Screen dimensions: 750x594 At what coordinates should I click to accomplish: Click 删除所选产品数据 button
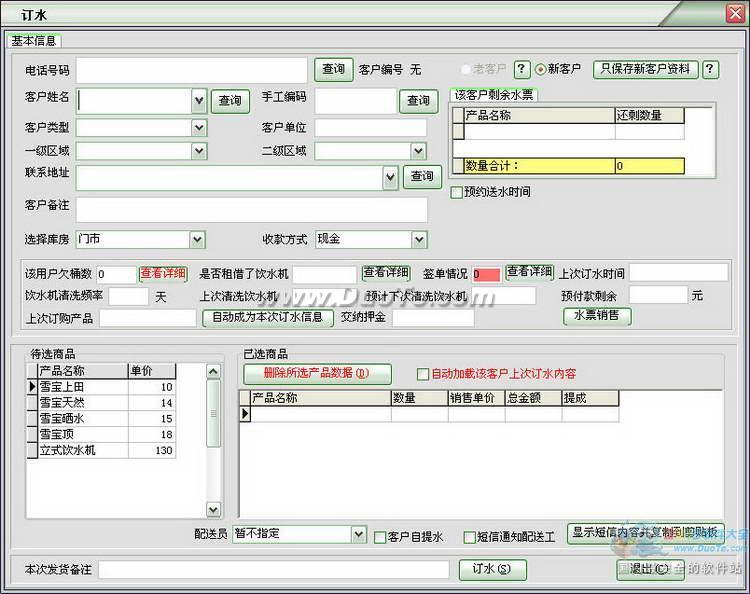point(317,374)
